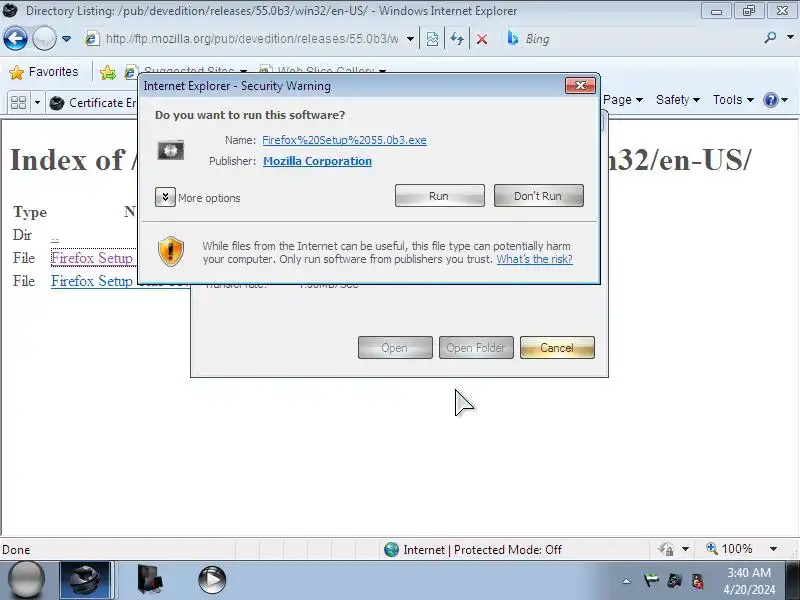Open the What's the risk? link

click(x=534, y=259)
